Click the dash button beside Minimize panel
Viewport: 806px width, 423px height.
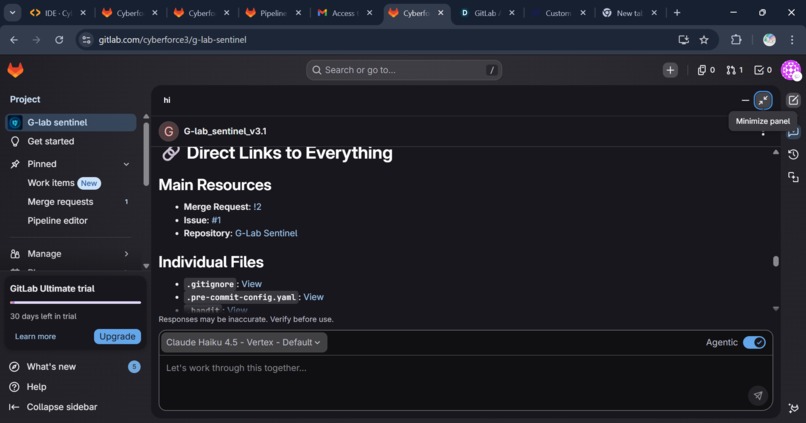coord(745,100)
